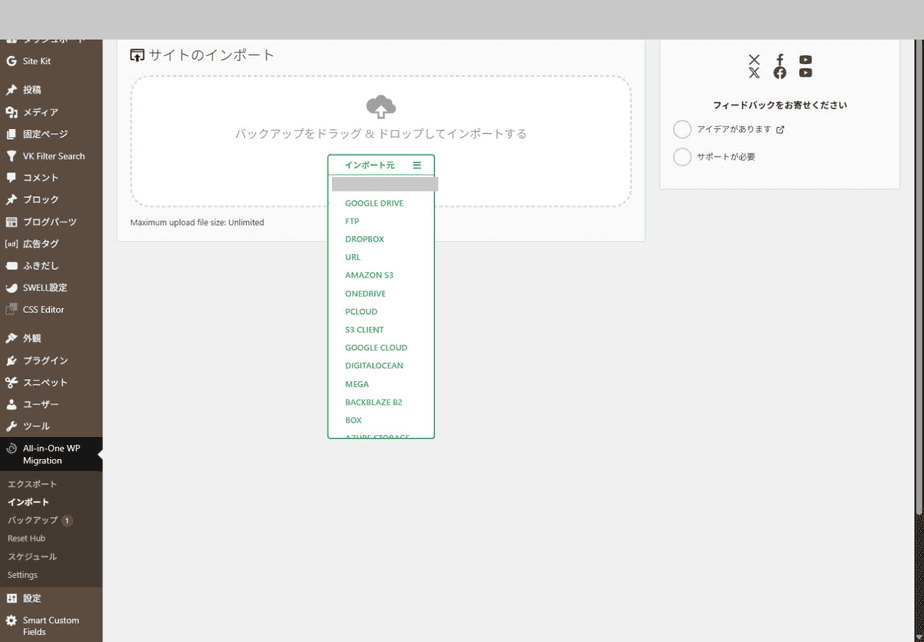Click the All-in-One WP Migration icon
The image size is (924, 642).
point(11,449)
